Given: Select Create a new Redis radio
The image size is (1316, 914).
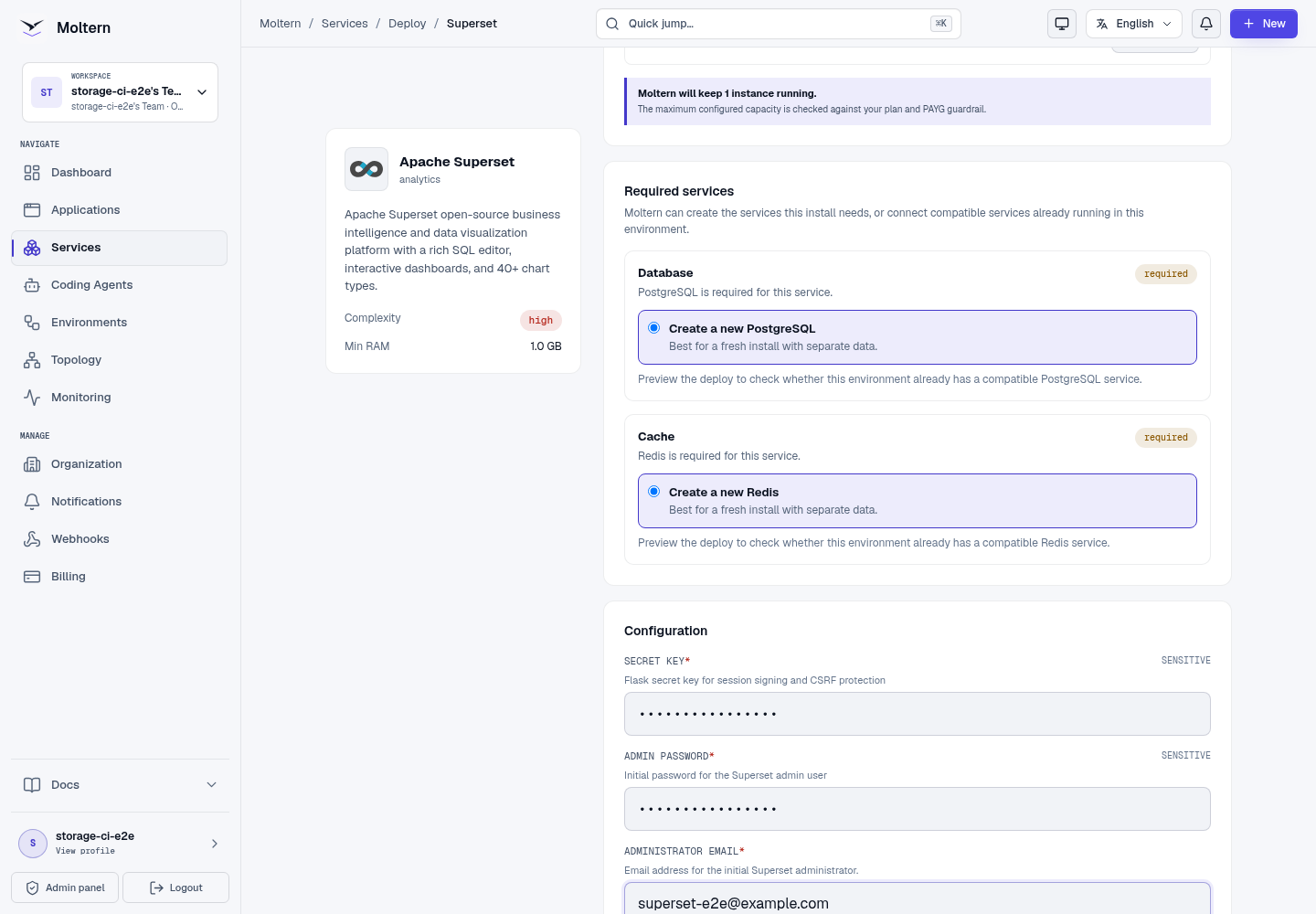Looking at the screenshot, I should click(654, 492).
